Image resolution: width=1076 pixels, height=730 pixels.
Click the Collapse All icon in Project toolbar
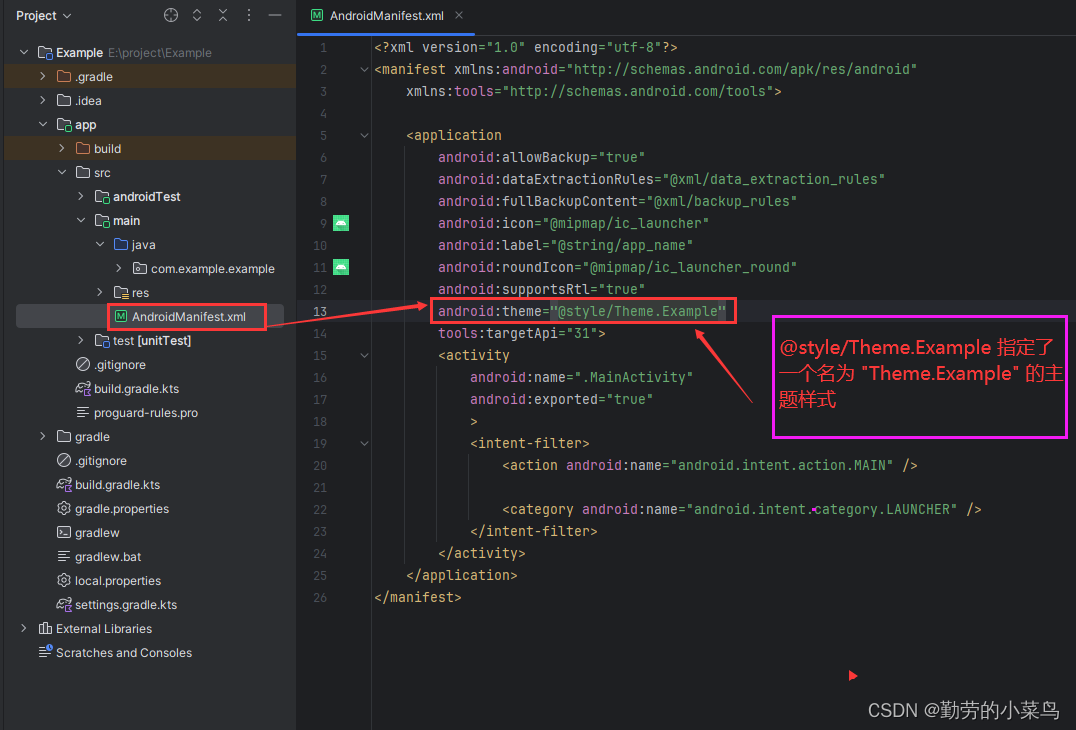[x=222, y=15]
